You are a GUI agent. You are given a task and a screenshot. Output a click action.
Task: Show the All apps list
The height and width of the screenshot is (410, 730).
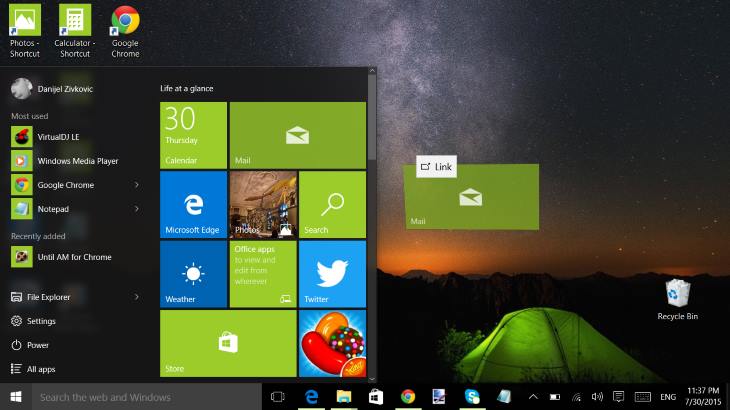coord(33,369)
